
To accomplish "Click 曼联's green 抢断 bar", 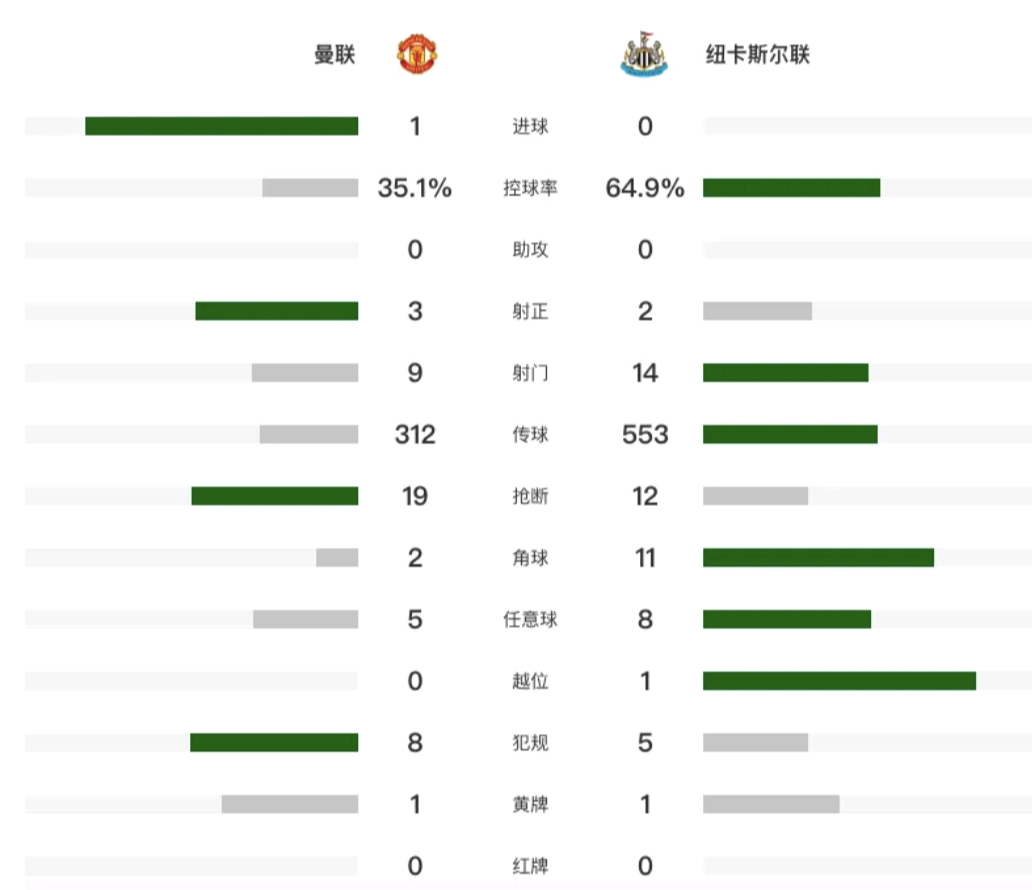I will tap(274, 496).
